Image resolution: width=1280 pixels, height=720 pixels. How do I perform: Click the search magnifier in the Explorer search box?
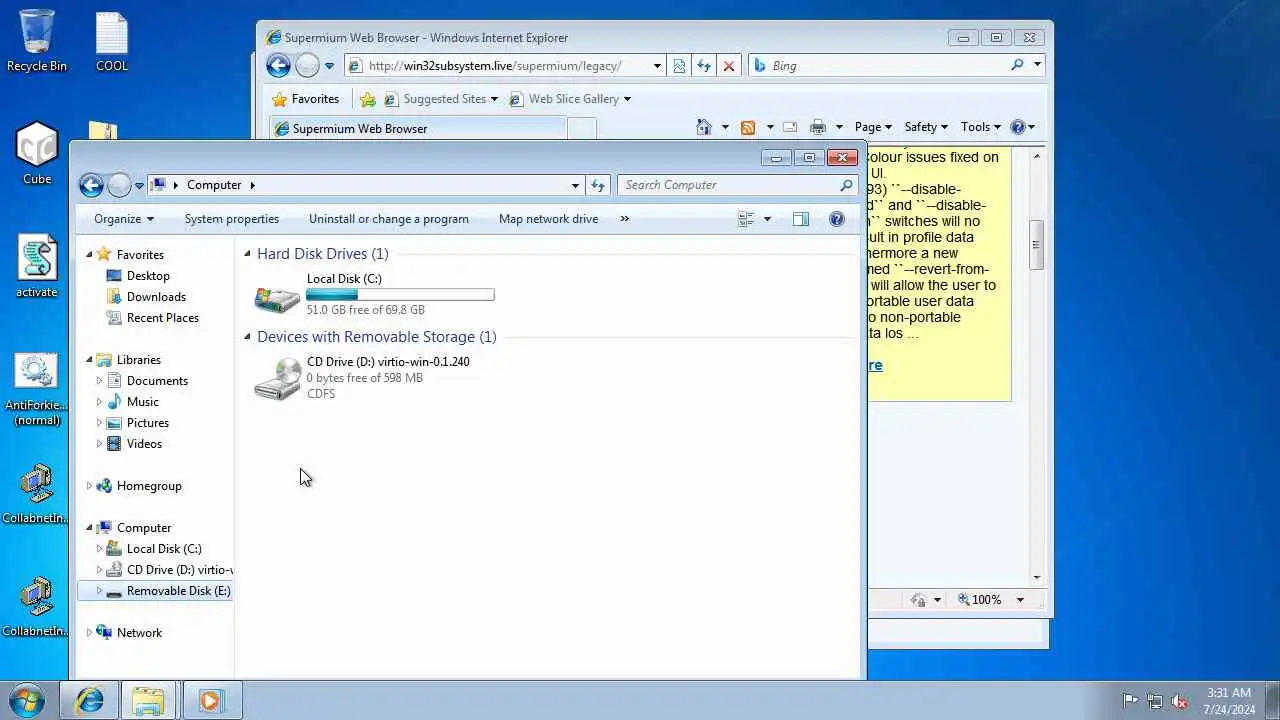pyautogui.click(x=846, y=185)
